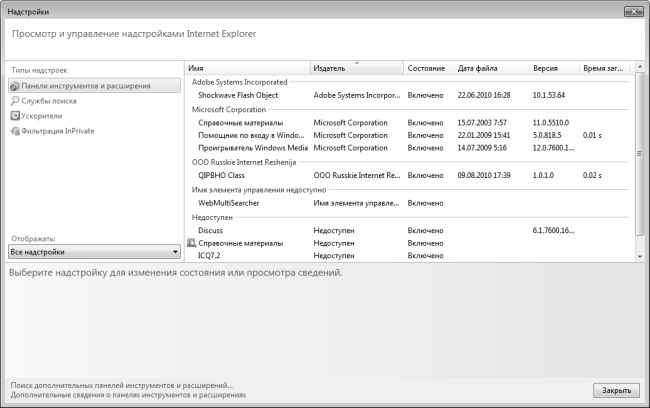This screenshot has width=650, height=408.
Task: Click the scrollbar up arrow in add-on list
Action: (640, 66)
